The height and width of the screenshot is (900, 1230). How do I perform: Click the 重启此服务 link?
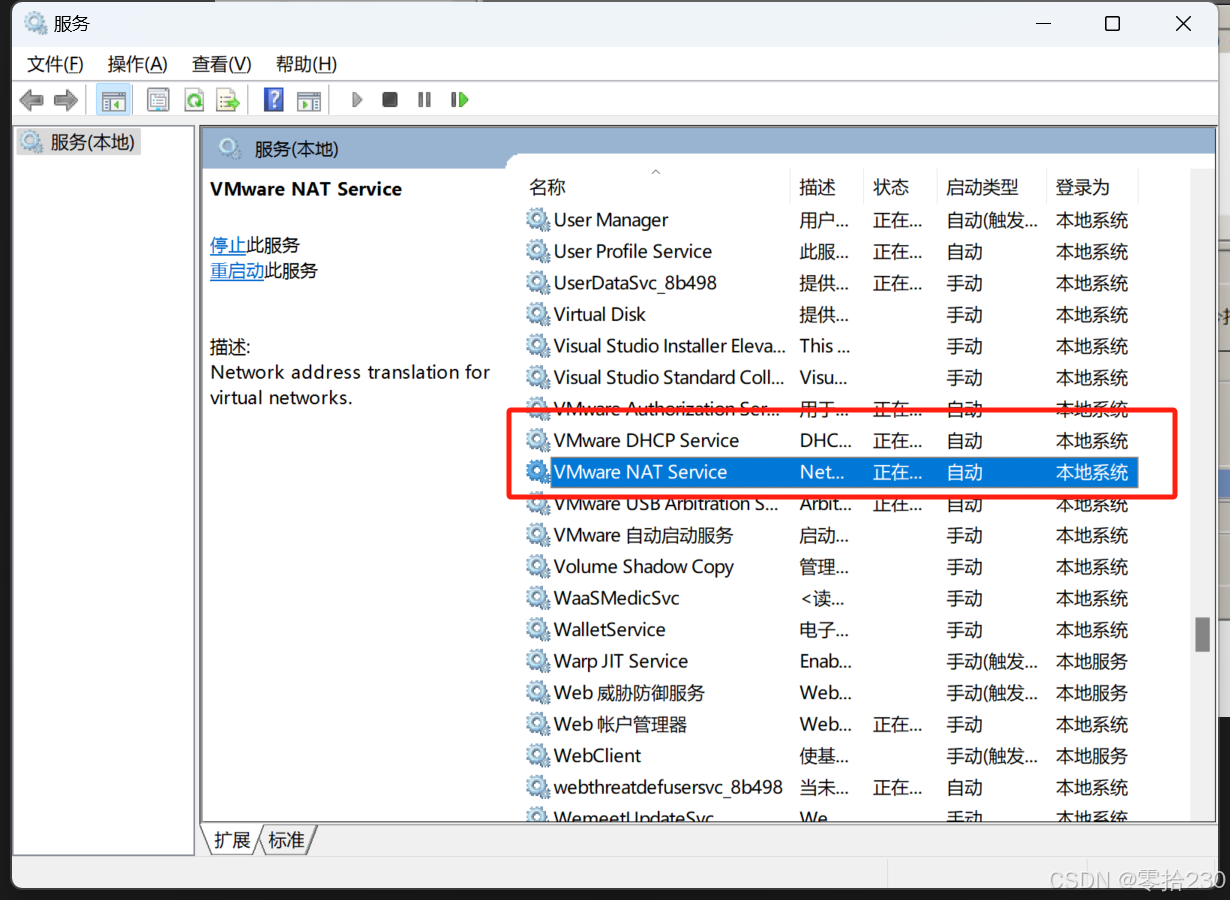click(x=237, y=271)
